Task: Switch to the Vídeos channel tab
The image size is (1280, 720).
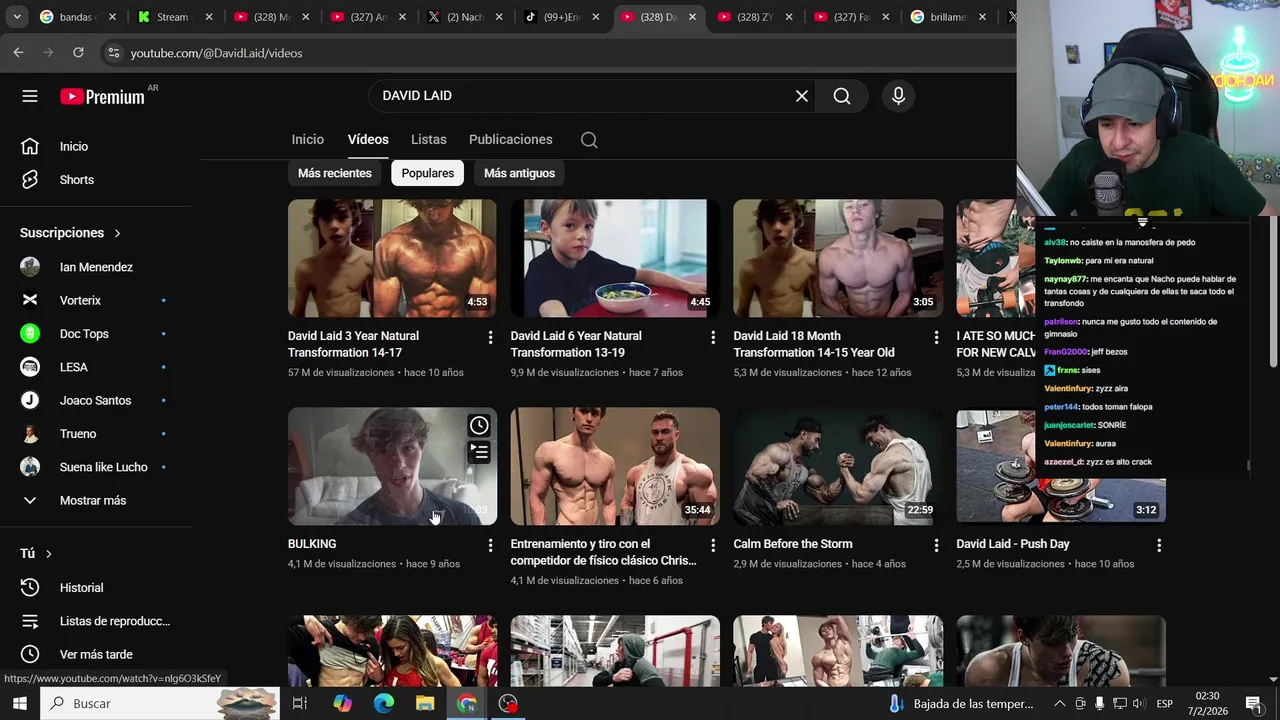Action: point(368,140)
